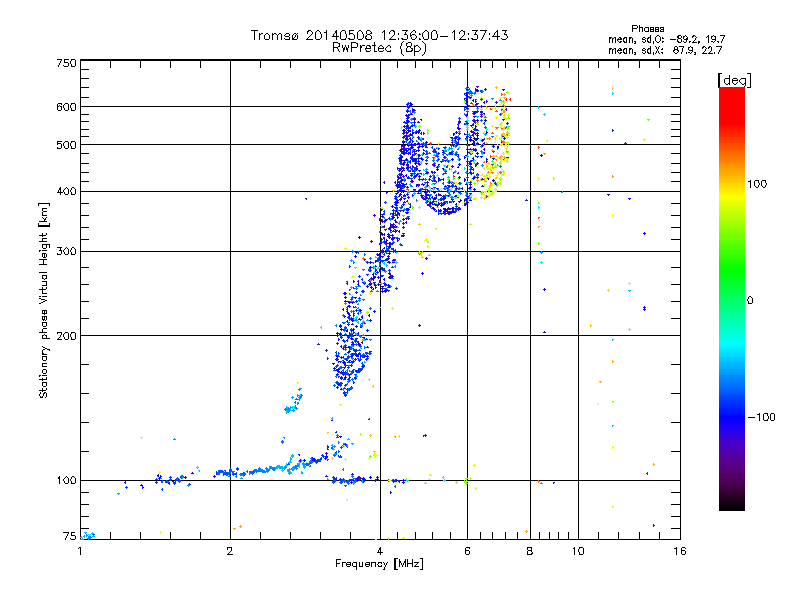Click the x-axis tick label '2'

pos(230,551)
